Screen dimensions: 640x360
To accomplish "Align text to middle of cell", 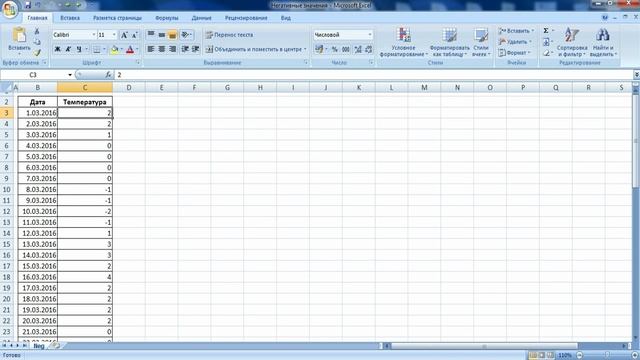I will [x=162, y=35].
